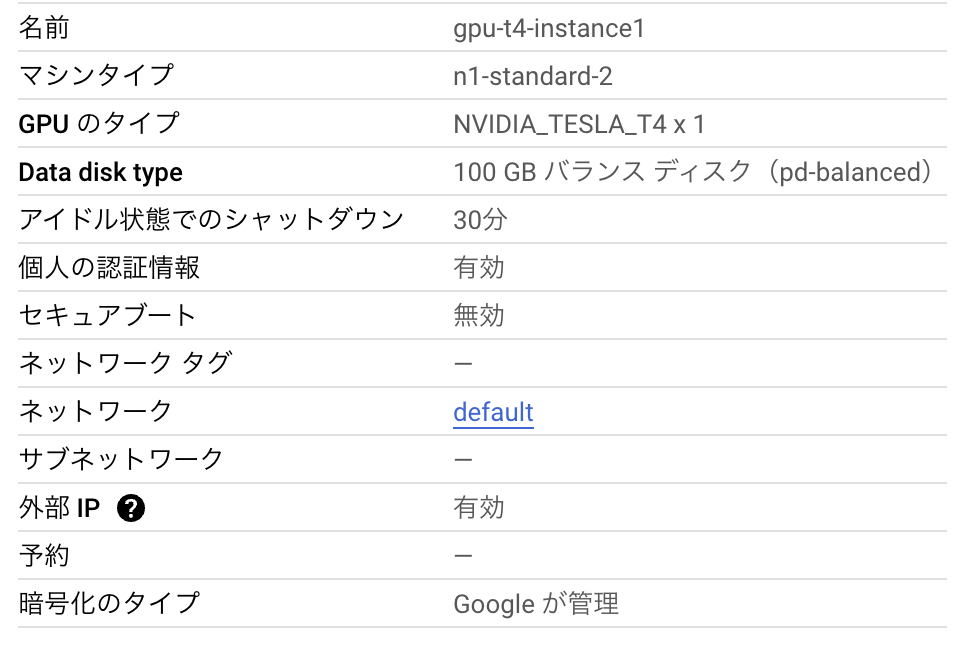The image size is (958, 650).
Task: Click the 個人の認証情報 有効 status
Action: point(478,268)
